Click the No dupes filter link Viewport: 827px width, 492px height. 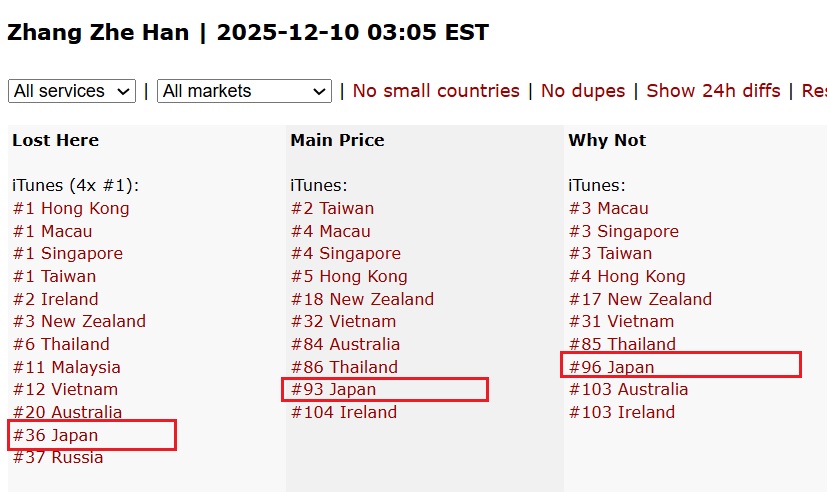point(583,91)
